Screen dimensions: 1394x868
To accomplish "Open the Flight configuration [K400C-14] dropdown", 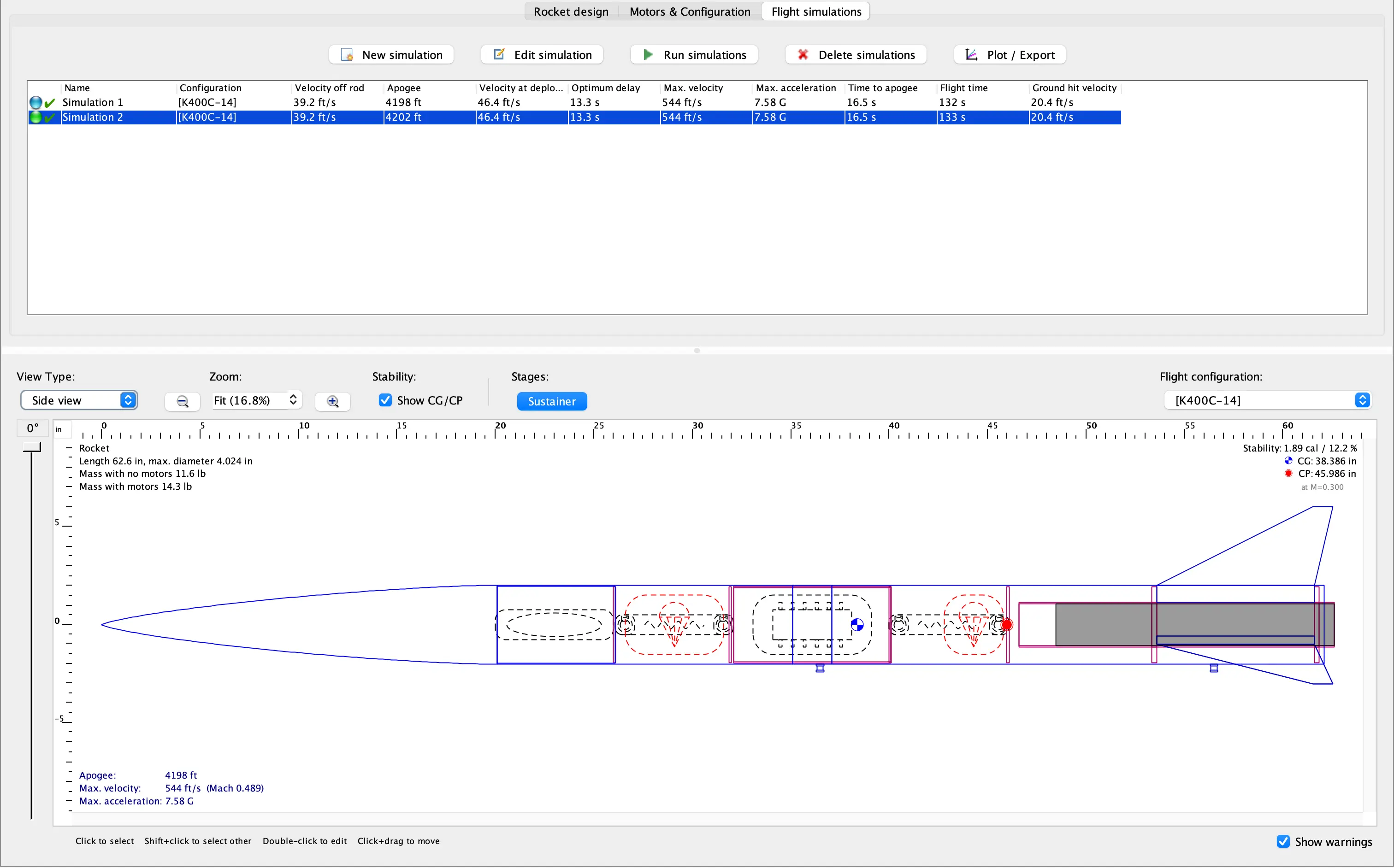I will tap(1268, 400).
